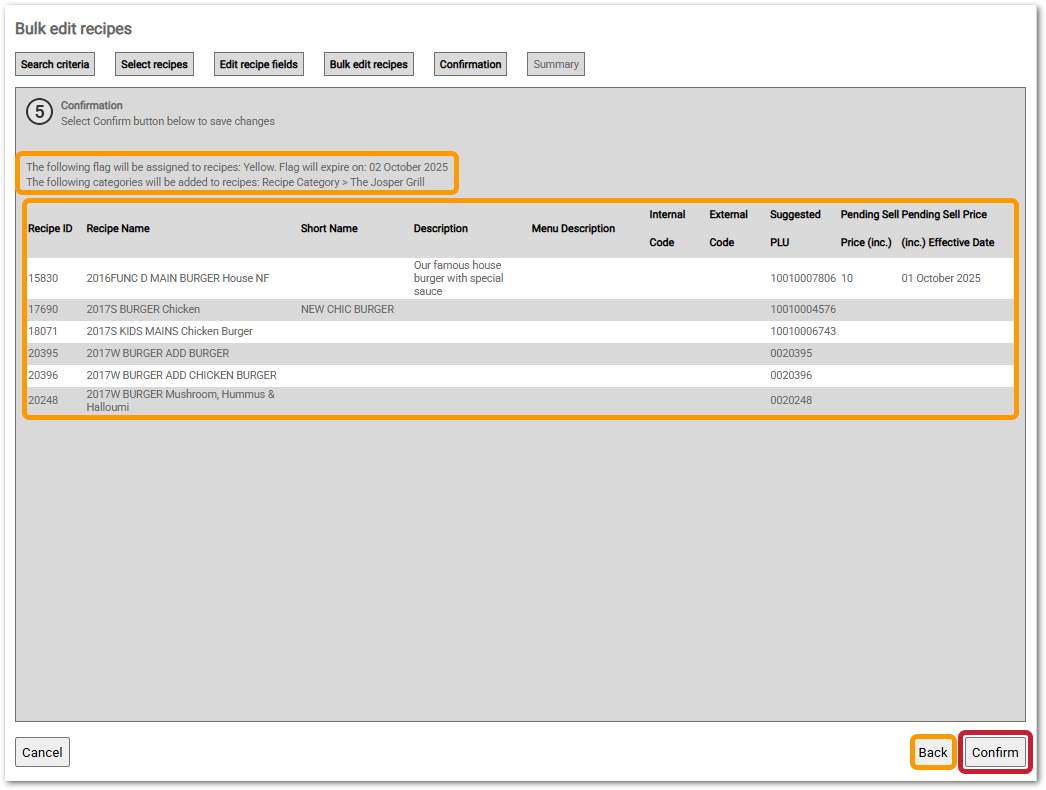Click the Suggested PLU column header
The image size is (1046, 790).
795,228
